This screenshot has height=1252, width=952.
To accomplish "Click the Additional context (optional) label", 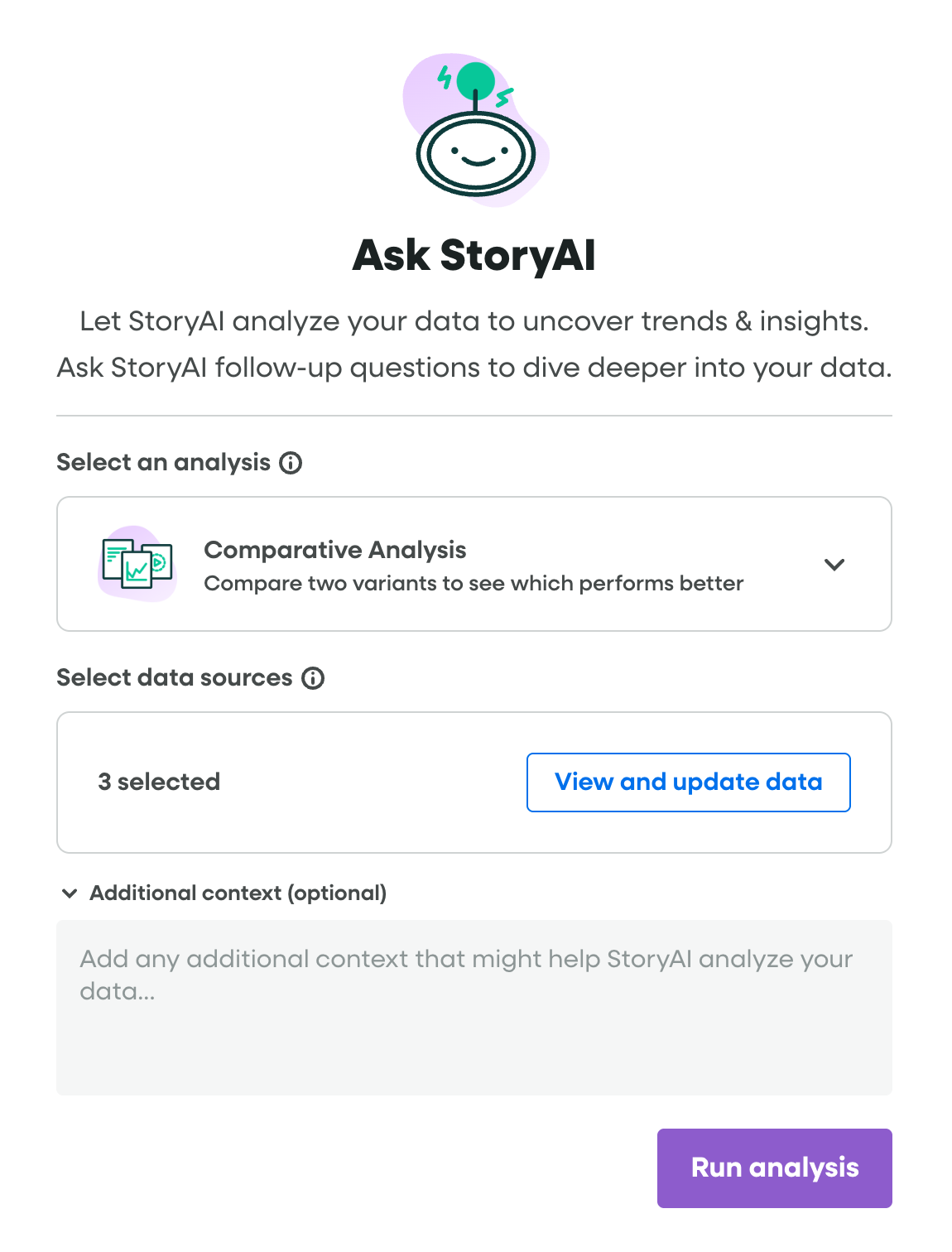I will tap(238, 893).
